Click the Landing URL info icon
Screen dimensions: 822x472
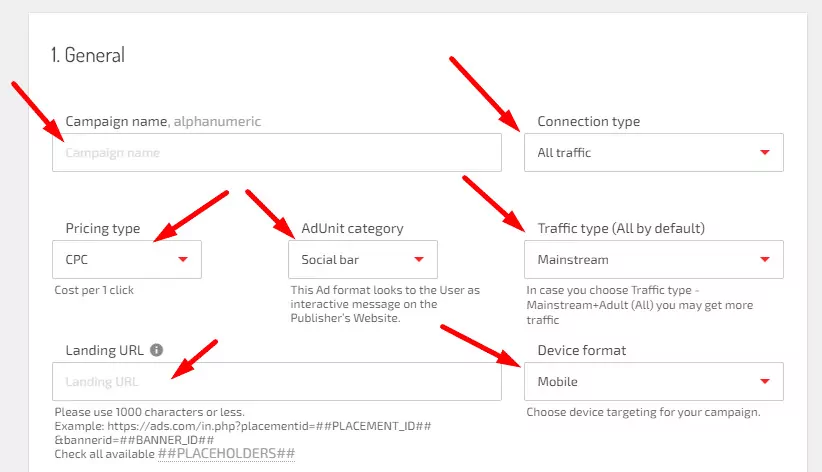click(157, 351)
